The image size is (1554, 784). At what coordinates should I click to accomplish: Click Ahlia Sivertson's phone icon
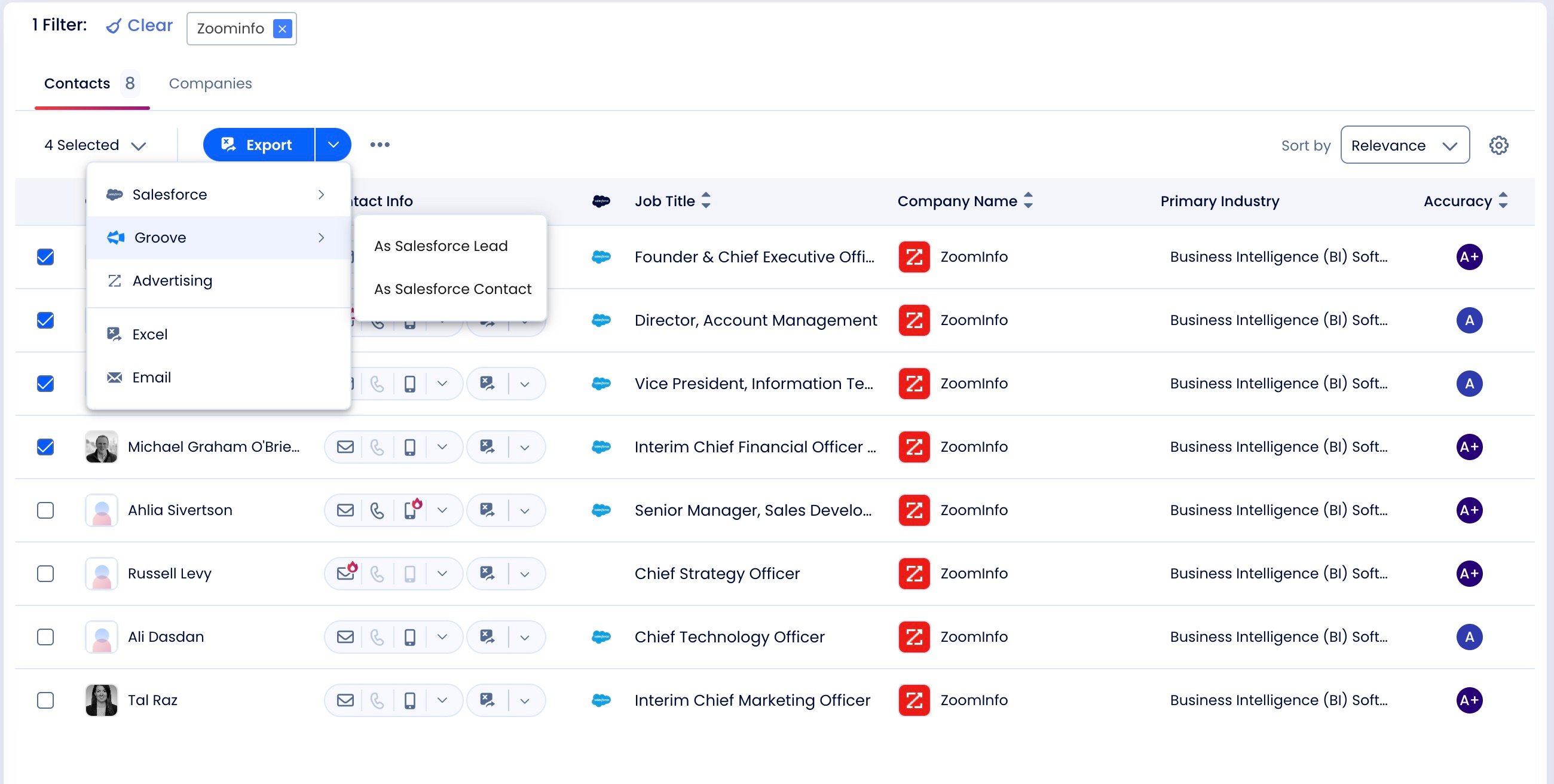click(377, 510)
